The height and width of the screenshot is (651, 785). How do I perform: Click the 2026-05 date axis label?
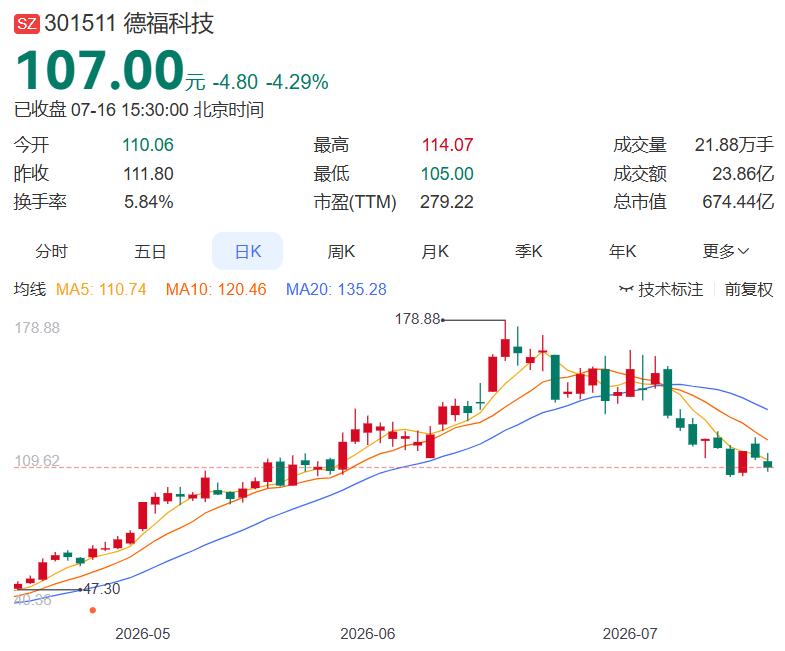tap(143, 634)
